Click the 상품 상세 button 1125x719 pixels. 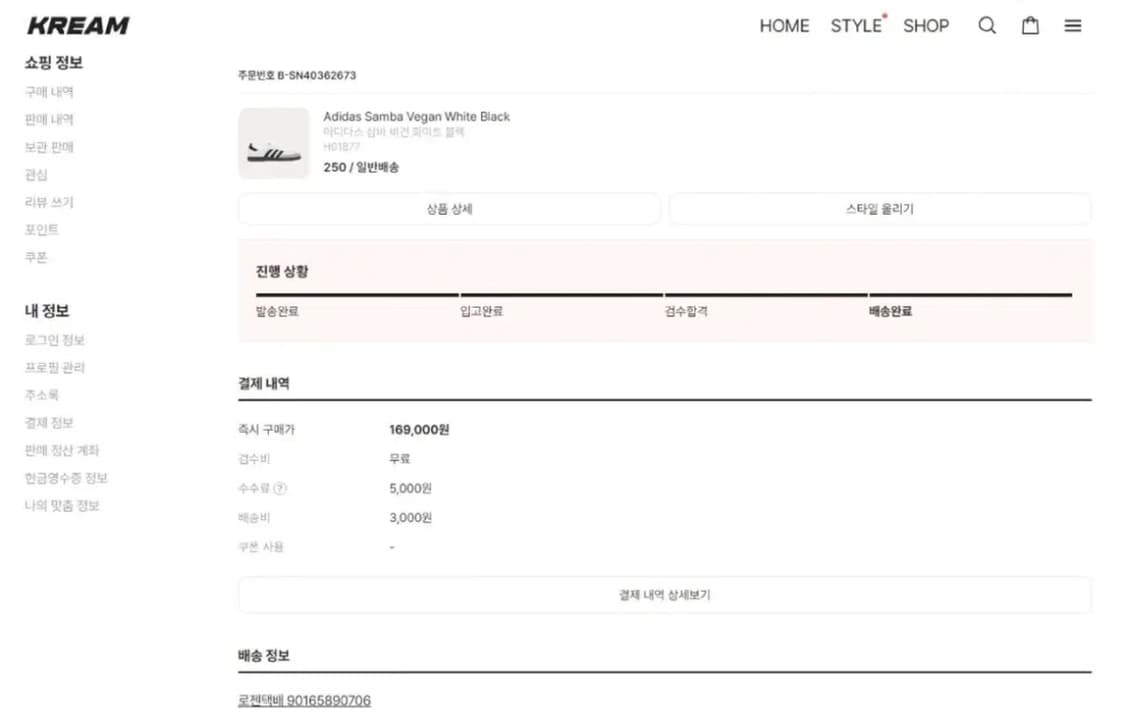tap(449, 208)
